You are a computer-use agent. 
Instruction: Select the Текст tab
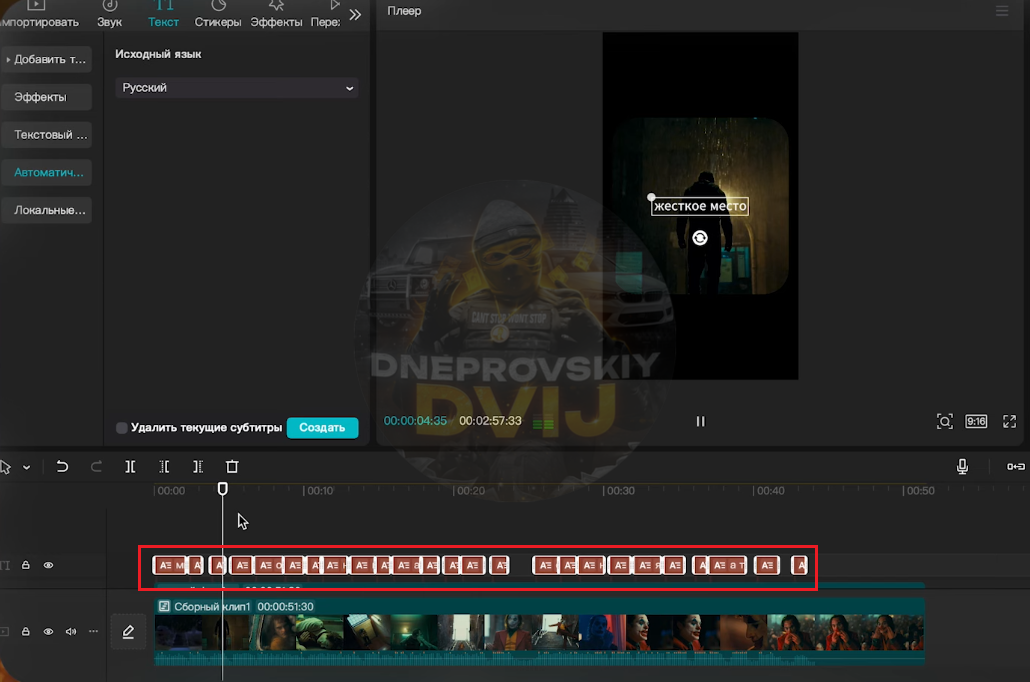tap(163, 14)
